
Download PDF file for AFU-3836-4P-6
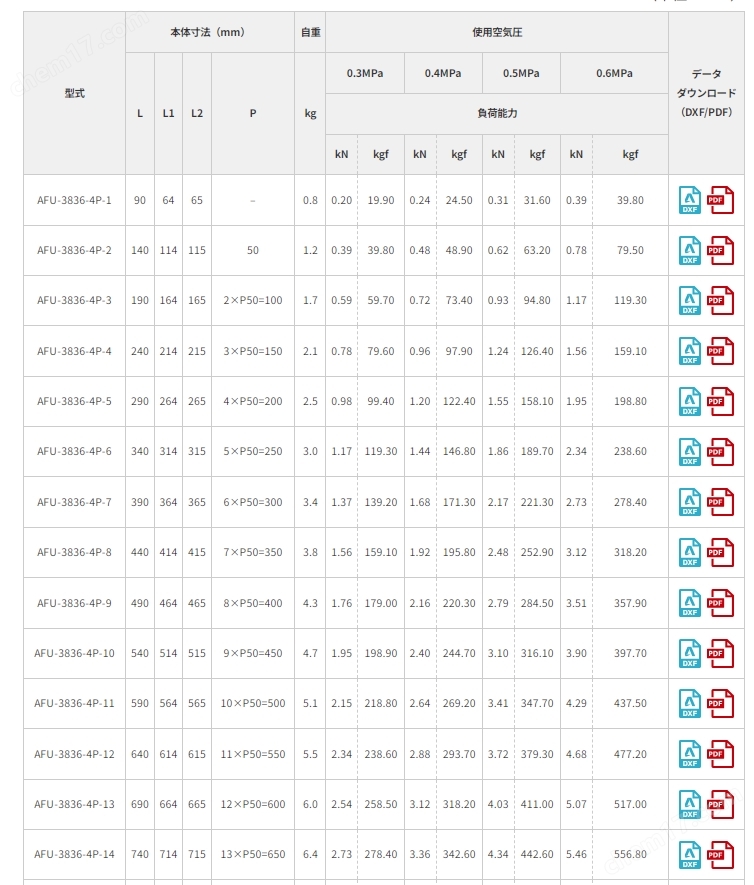[x=720, y=452]
